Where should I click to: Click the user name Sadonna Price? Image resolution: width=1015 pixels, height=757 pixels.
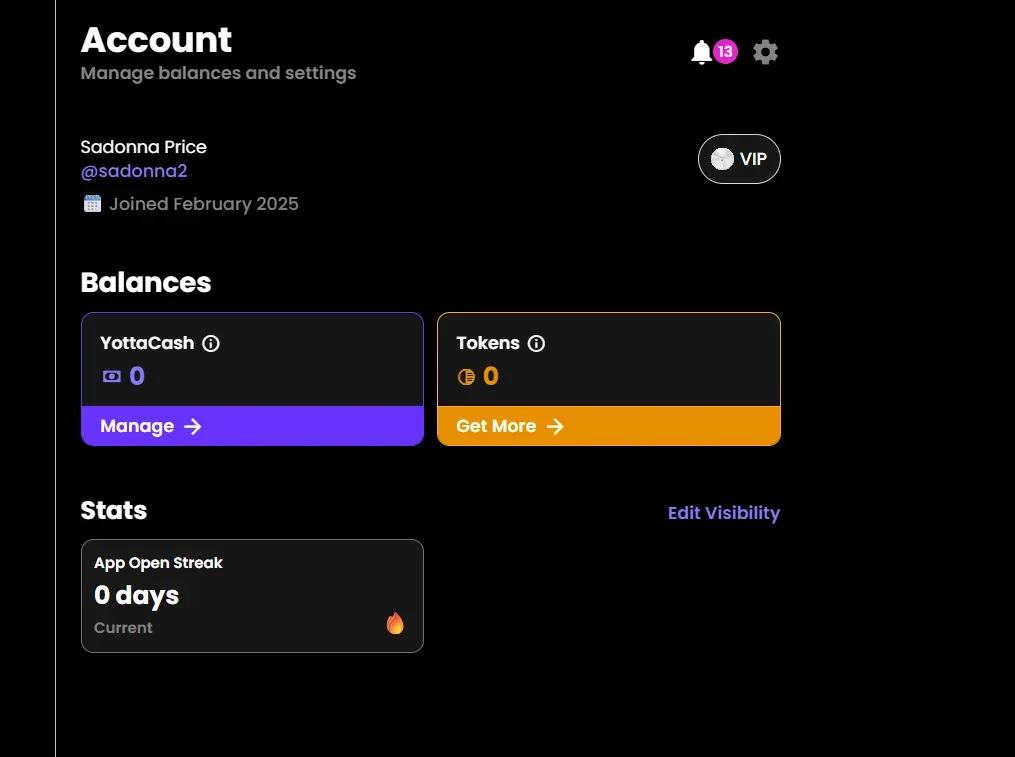point(143,146)
